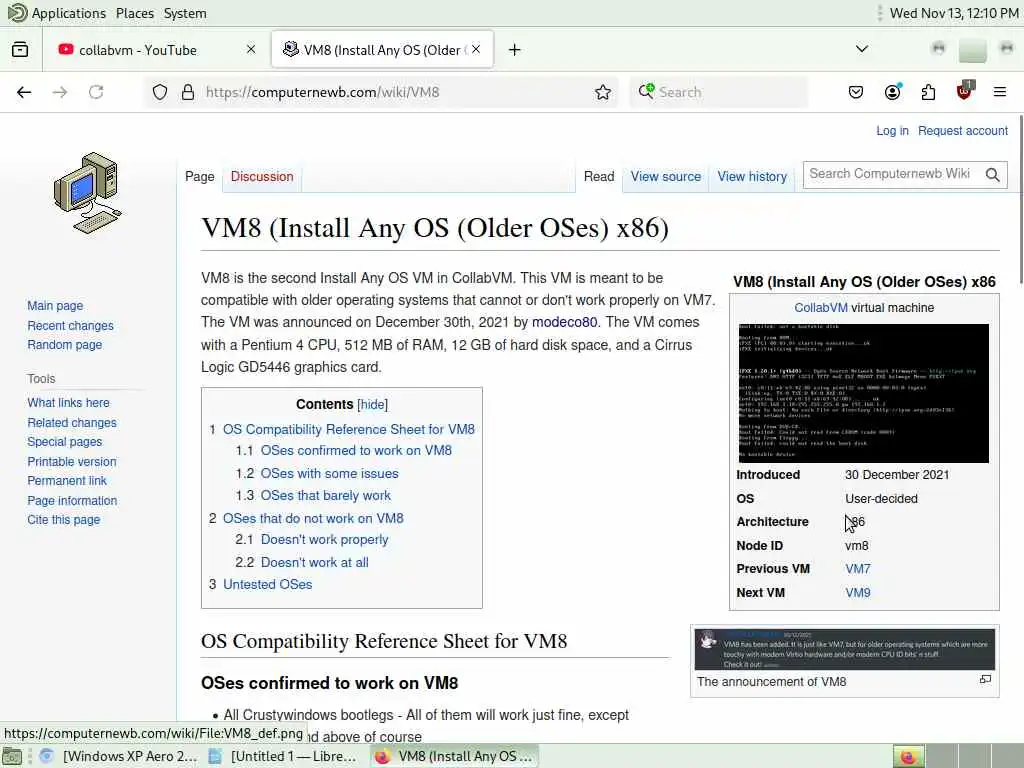Jump to Doesn't work at all section
The image size is (1024, 768).
(x=314, y=562)
